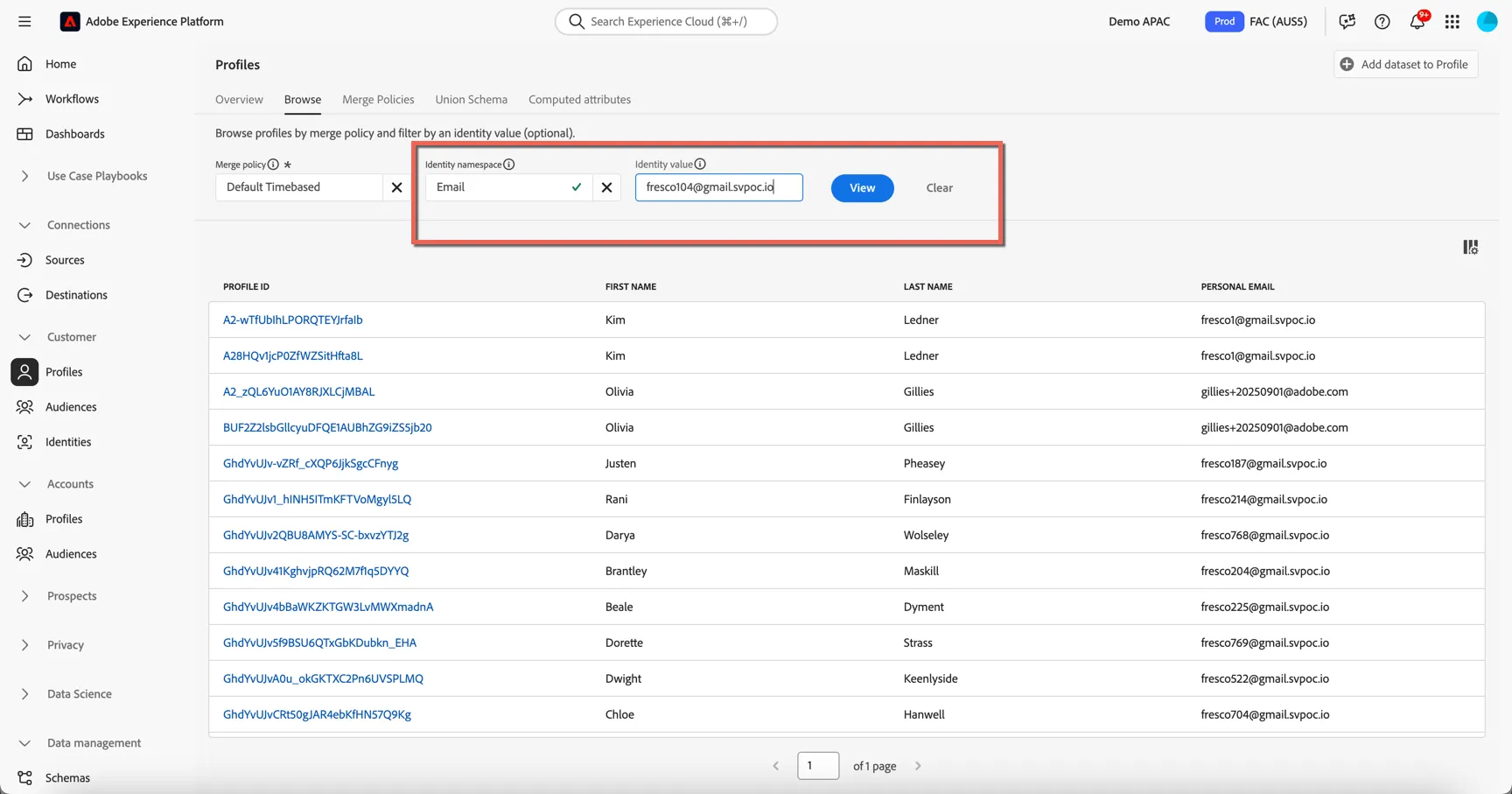The image size is (1512, 794).
Task: Switch to the Overview tab
Action: tap(239, 100)
